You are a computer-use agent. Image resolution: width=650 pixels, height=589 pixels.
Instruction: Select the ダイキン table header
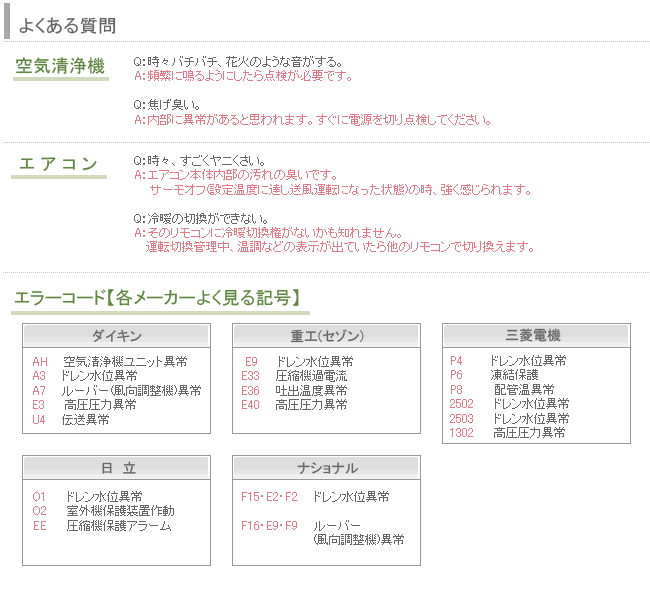[116, 335]
